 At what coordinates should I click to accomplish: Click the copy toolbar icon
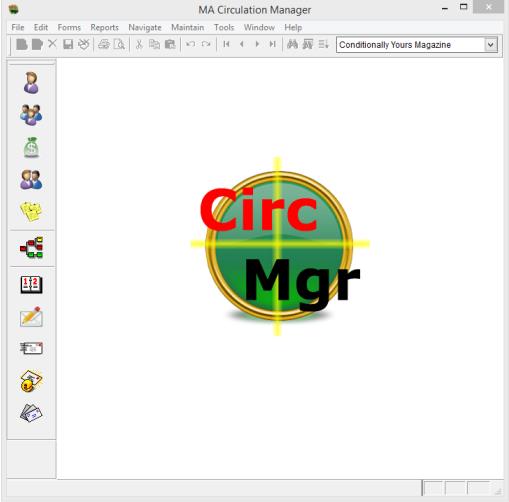coord(154,44)
